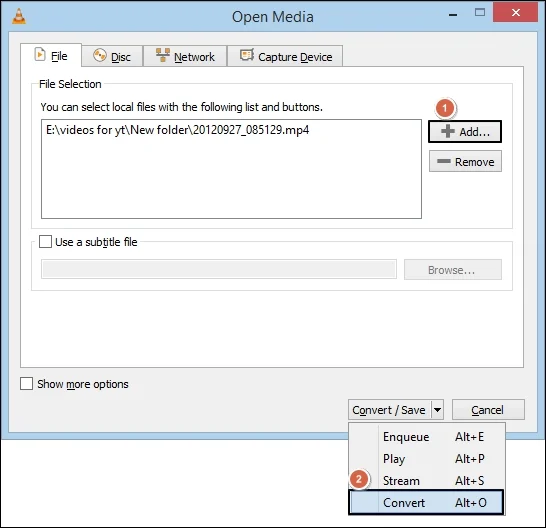The width and height of the screenshot is (546, 528).
Task: Choose Stream from the dropdown menu
Action: [x=427, y=481]
